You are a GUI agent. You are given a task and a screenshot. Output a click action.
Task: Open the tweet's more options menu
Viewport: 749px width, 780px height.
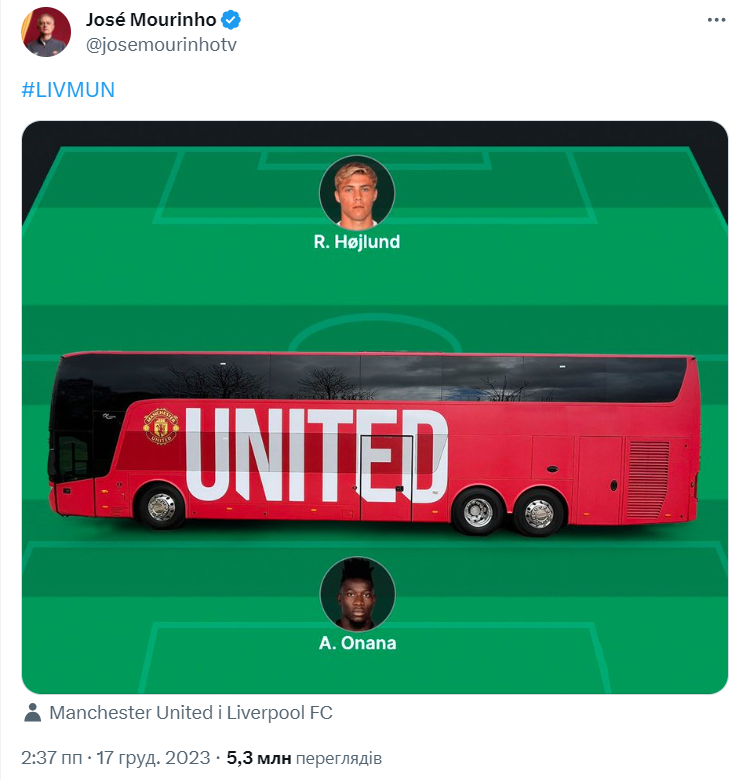(716, 20)
